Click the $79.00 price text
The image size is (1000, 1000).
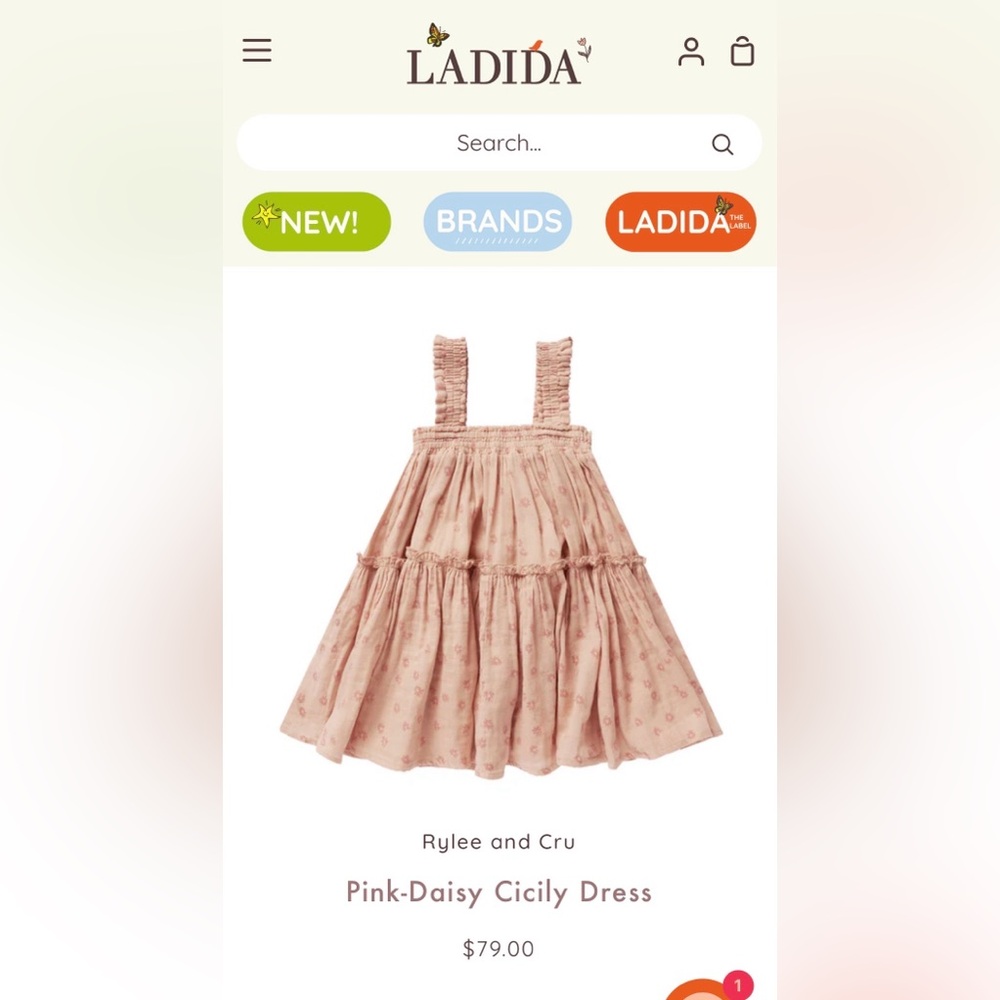tap(499, 948)
